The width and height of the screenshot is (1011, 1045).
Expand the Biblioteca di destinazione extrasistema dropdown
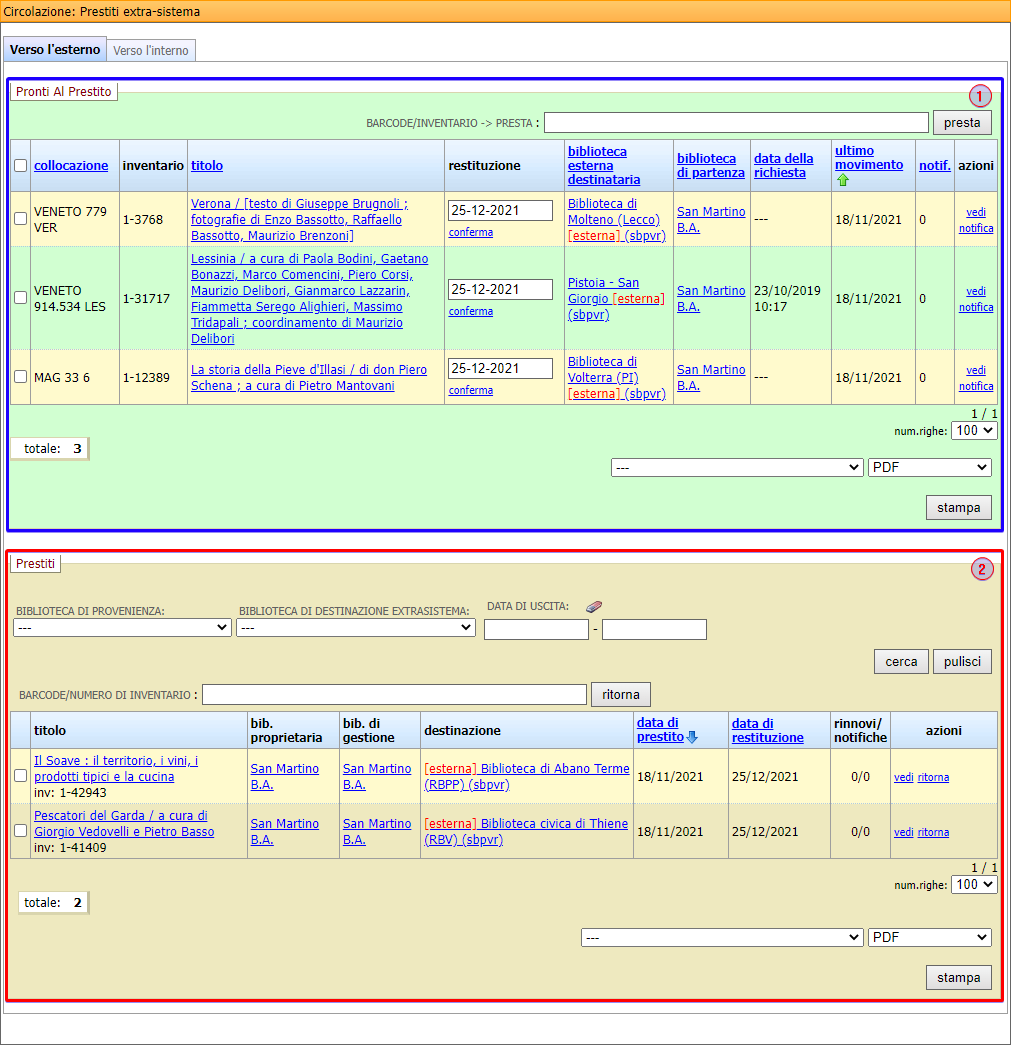(x=355, y=628)
